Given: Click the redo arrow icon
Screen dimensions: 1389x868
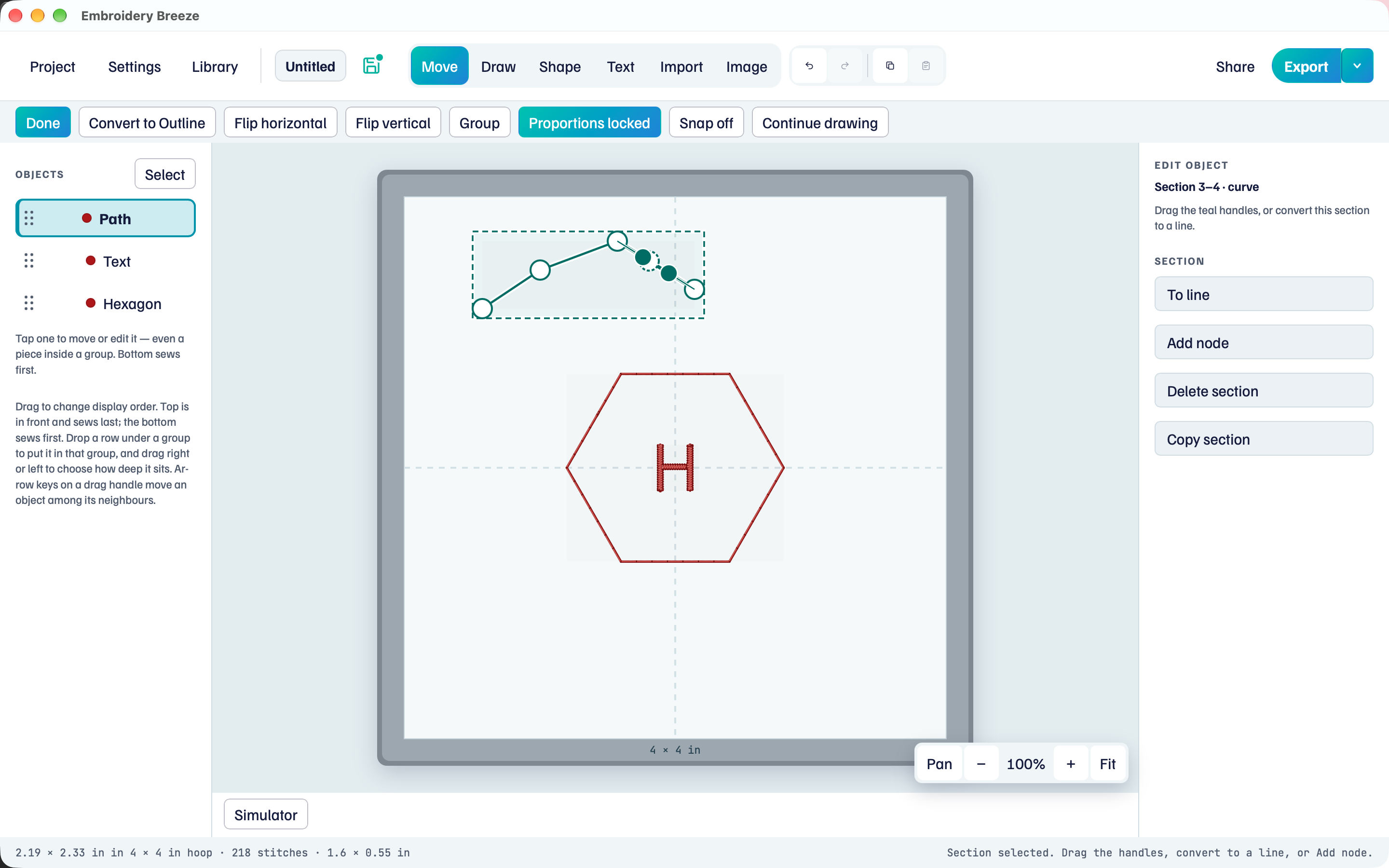Looking at the screenshot, I should [x=845, y=66].
